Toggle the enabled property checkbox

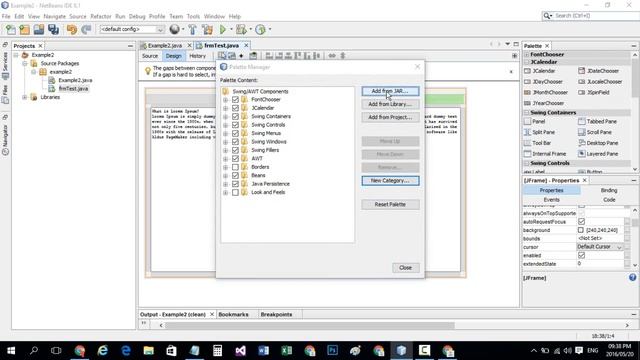click(581, 256)
